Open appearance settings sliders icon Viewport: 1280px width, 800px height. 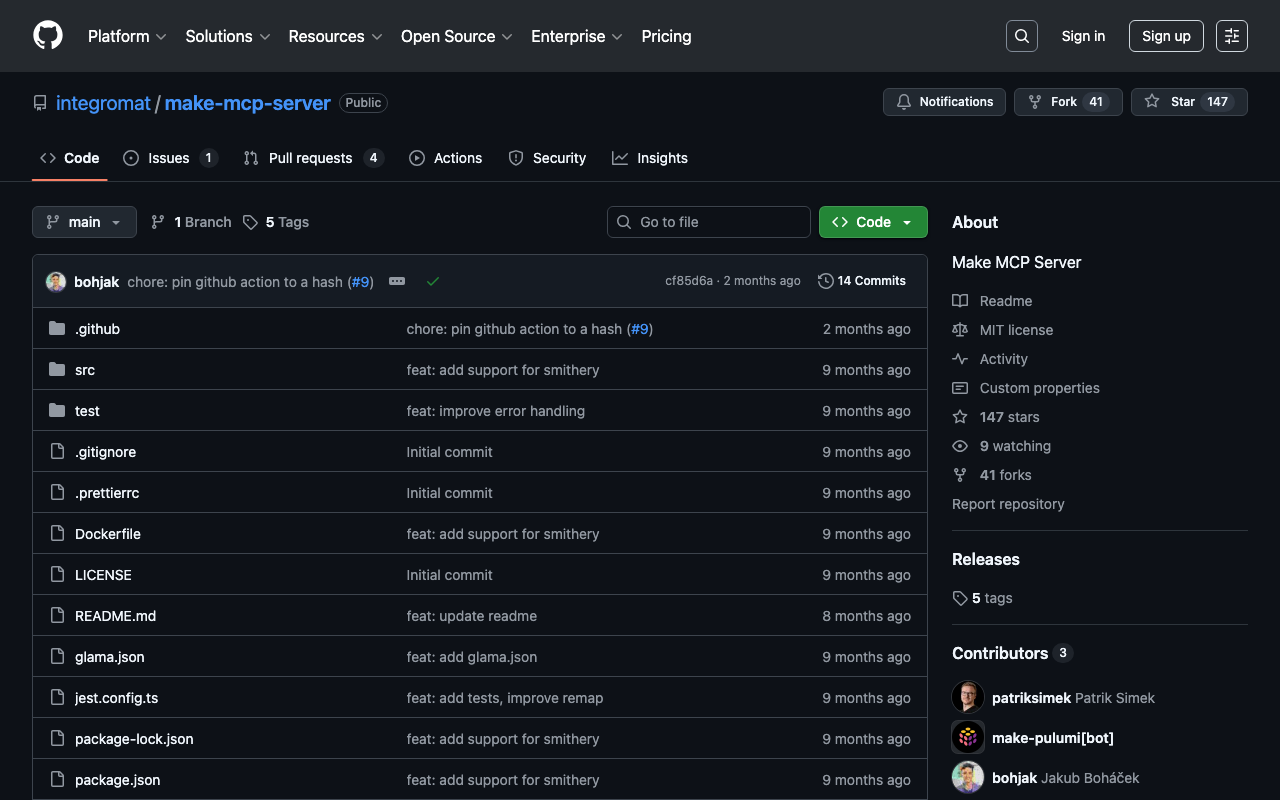pyautogui.click(x=1231, y=36)
